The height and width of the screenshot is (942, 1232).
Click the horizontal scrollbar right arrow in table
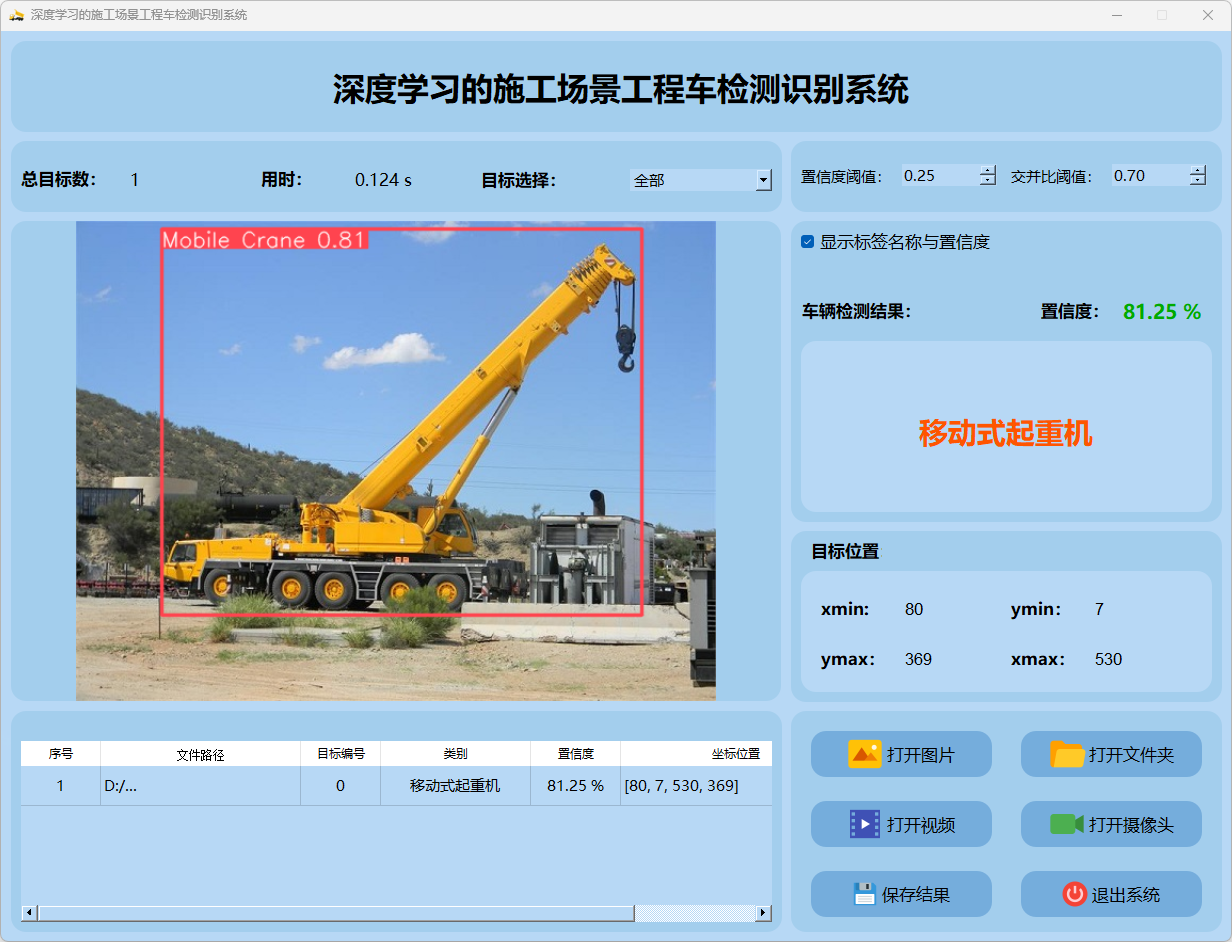763,913
